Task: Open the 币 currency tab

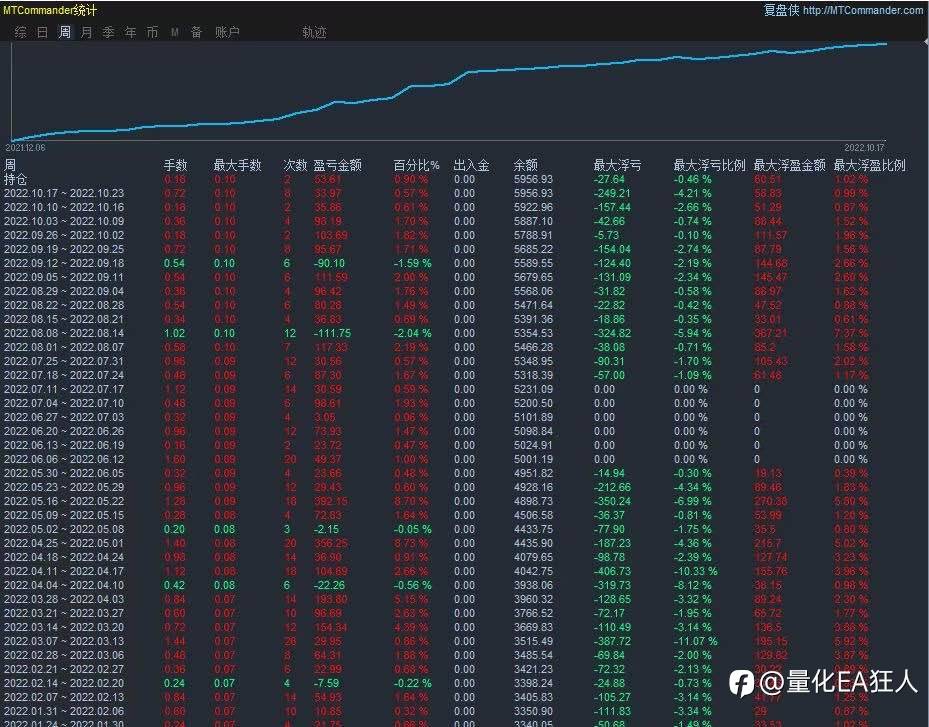Action: pos(152,32)
